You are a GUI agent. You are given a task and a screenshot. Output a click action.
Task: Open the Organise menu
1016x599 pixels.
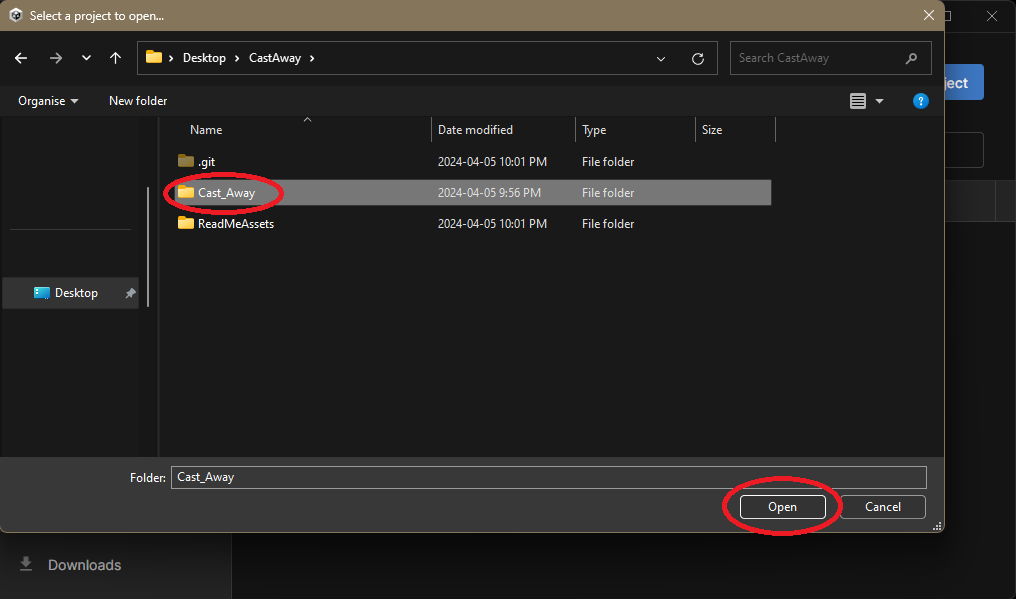[x=48, y=101]
